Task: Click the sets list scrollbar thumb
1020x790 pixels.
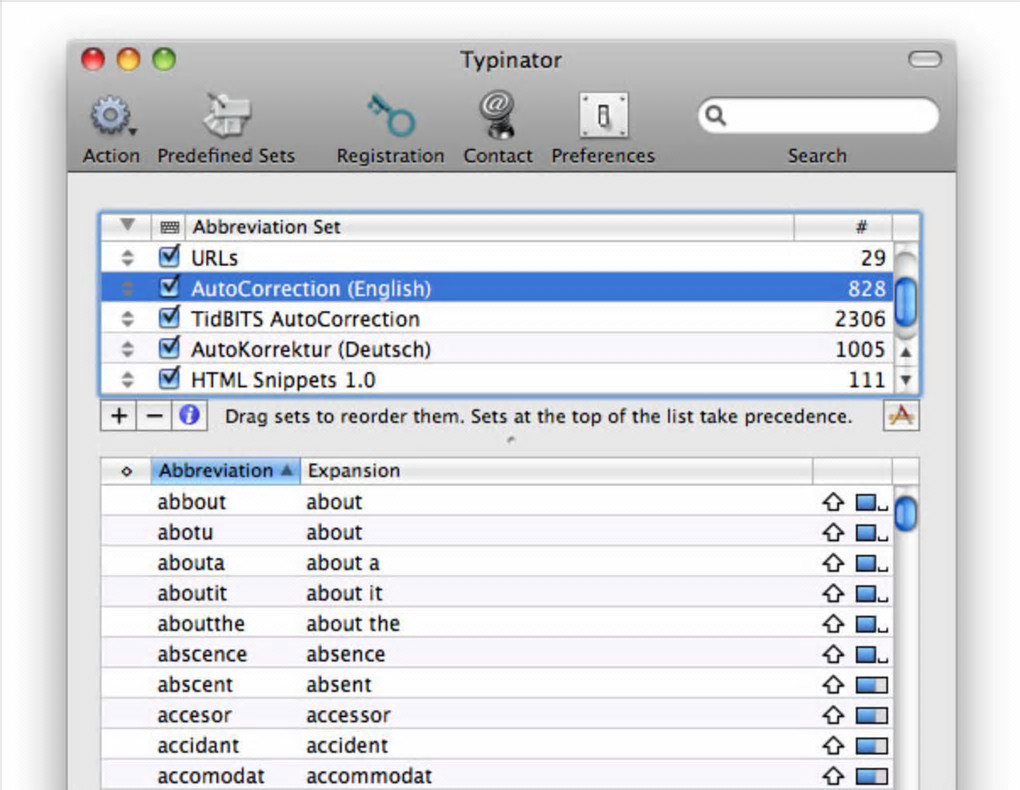Action: pyautogui.click(x=906, y=301)
